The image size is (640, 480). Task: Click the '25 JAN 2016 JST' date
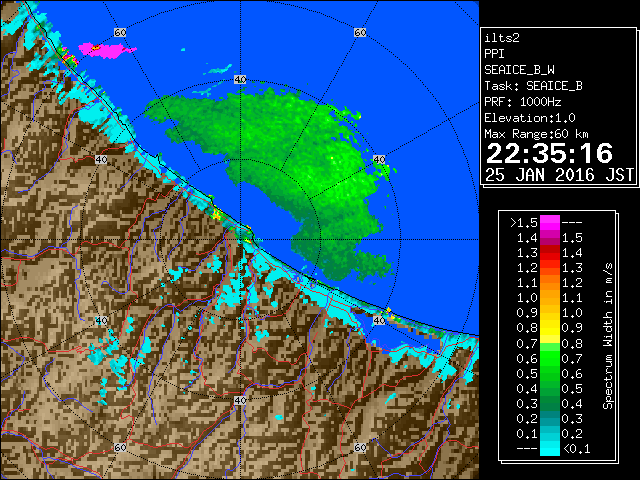(559, 175)
